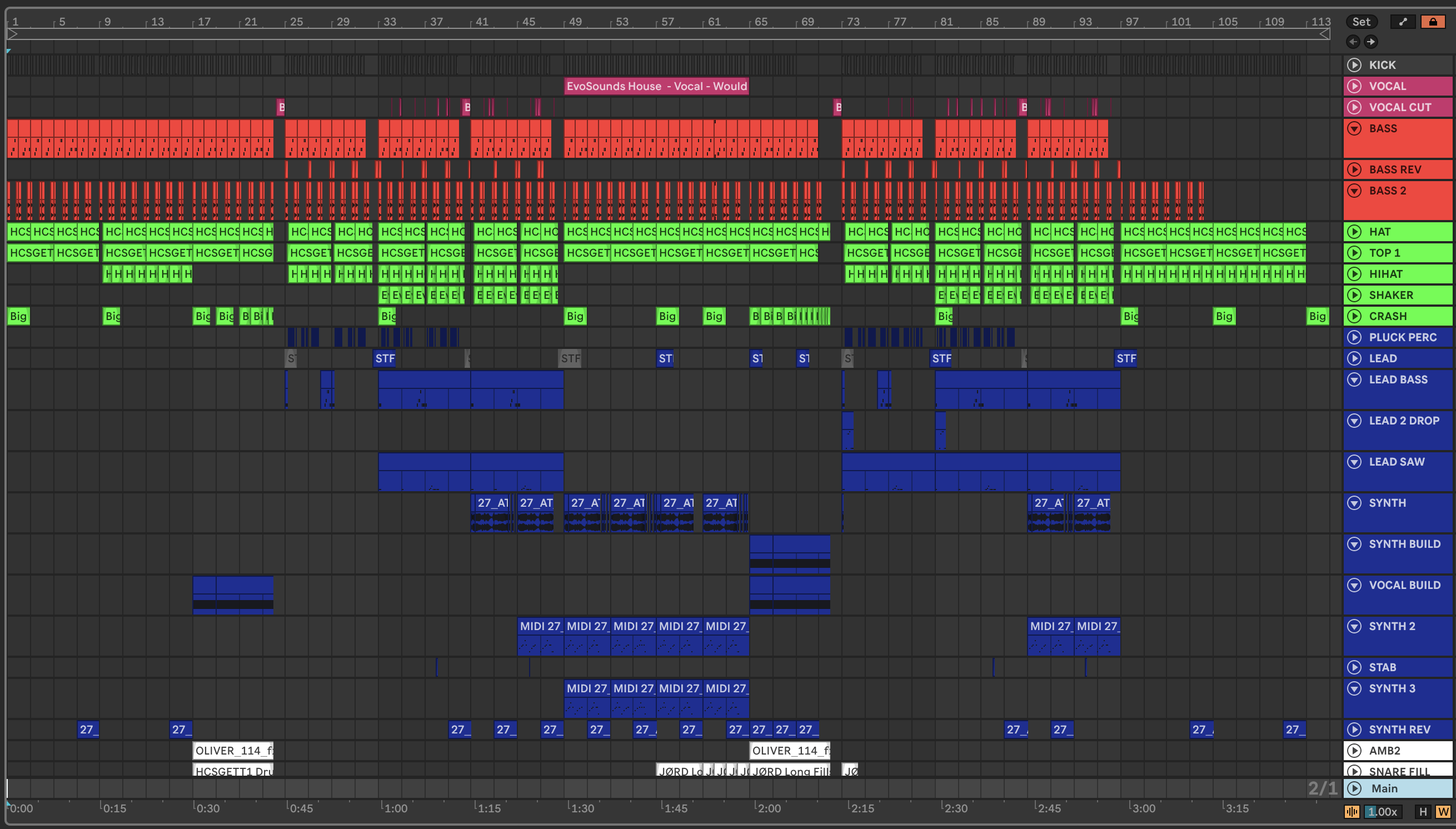The image size is (1456, 829).
Task: Jump to next locator arrow
Action: tap(1371, 42)
